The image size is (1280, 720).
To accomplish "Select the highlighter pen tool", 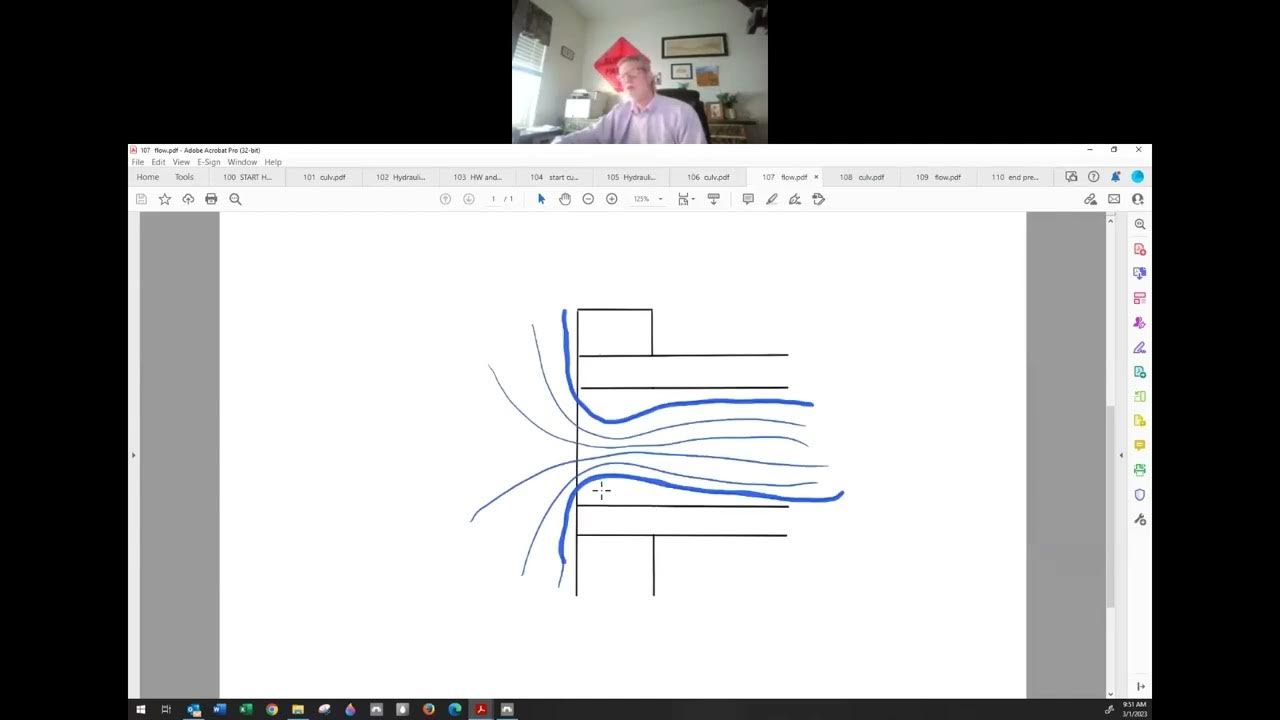I will click(772, 199).
